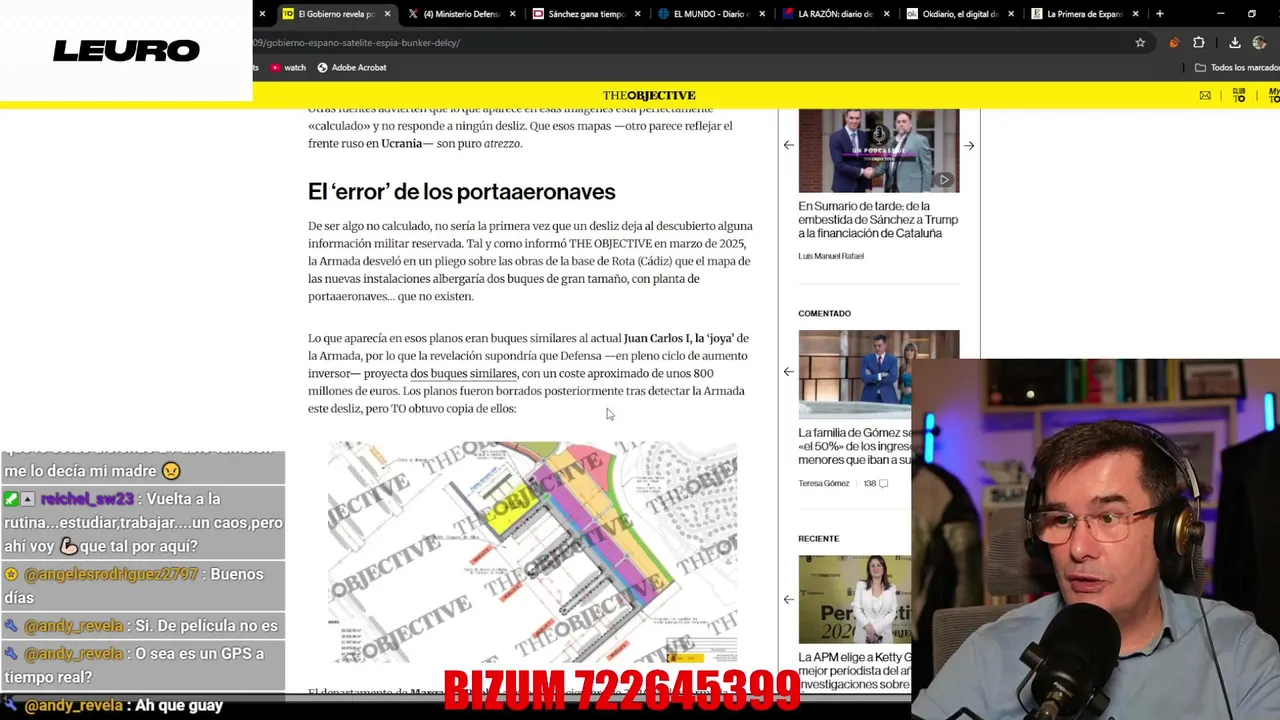Open 'En Sumario de tarde' article headline
Image resolution: width=1280 pixels, height=720 pixels.
coord(878,220)
